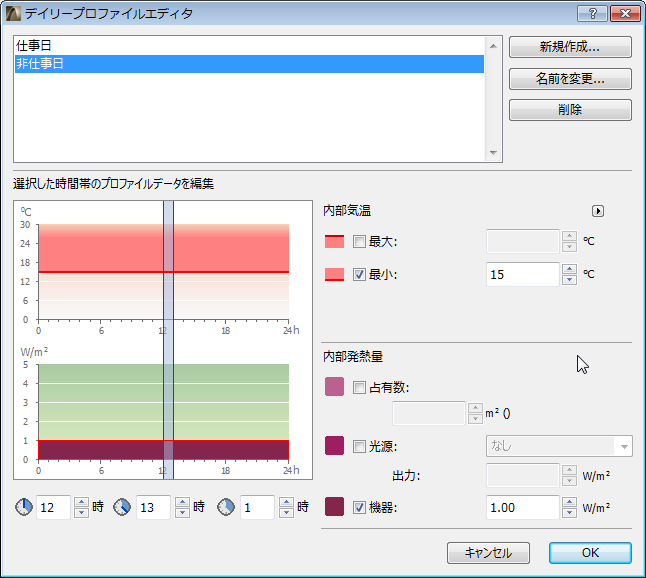Viewport: 646px width, 578px height.
Task: Click the 占有数 color swatch
Action: 334,386
